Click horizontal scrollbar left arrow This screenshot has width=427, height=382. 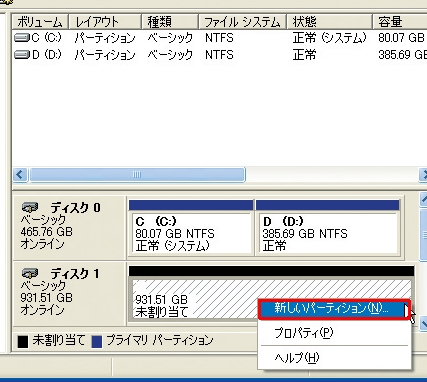pos(20,175)
